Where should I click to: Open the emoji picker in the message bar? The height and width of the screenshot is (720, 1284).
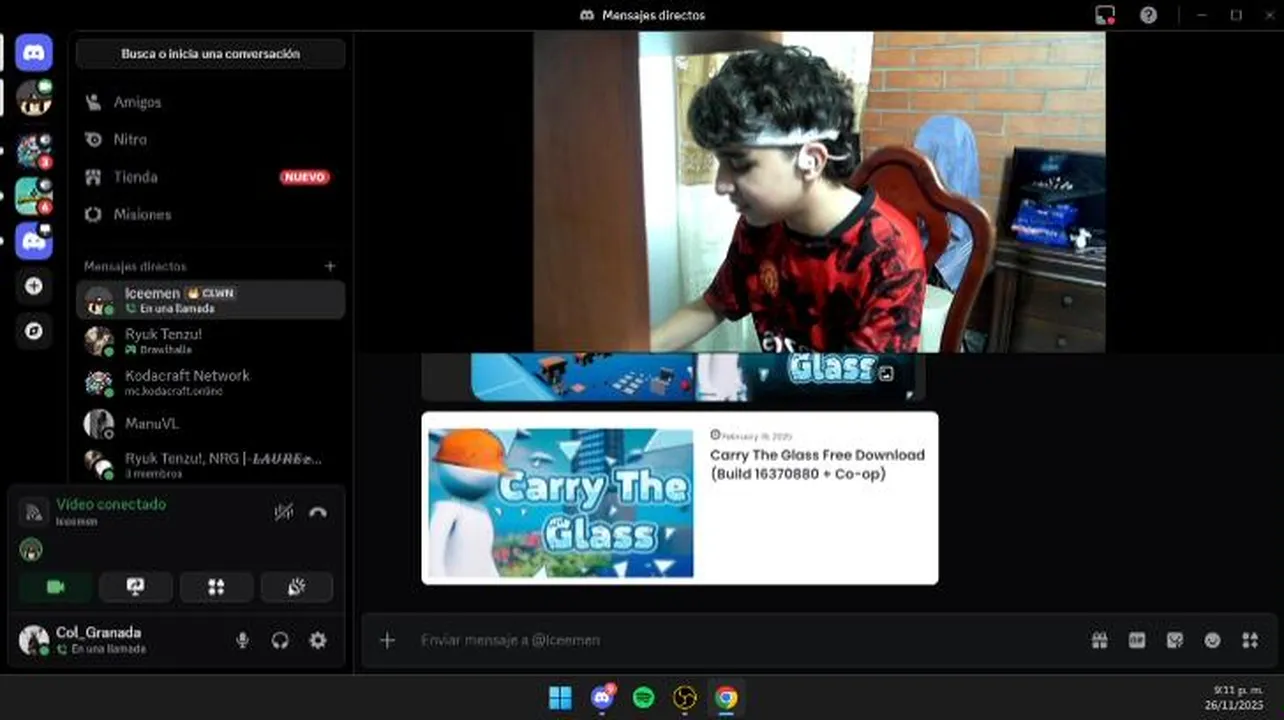1212,640
